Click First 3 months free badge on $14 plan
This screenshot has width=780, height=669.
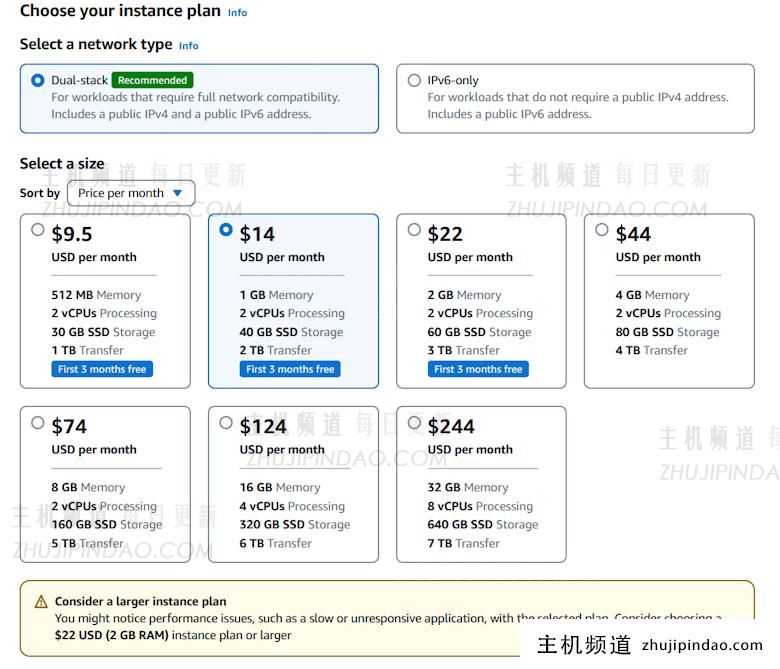point(290,369)
